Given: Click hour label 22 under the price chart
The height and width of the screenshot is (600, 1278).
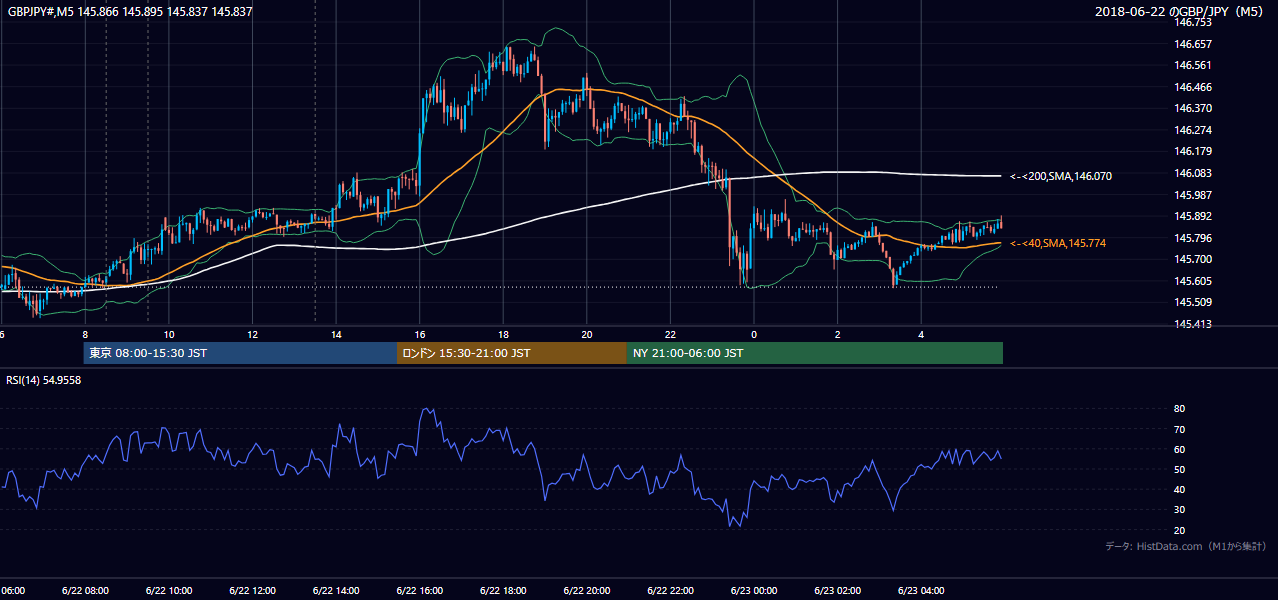Looking at the screenshot, I should [x=671, y=335].
